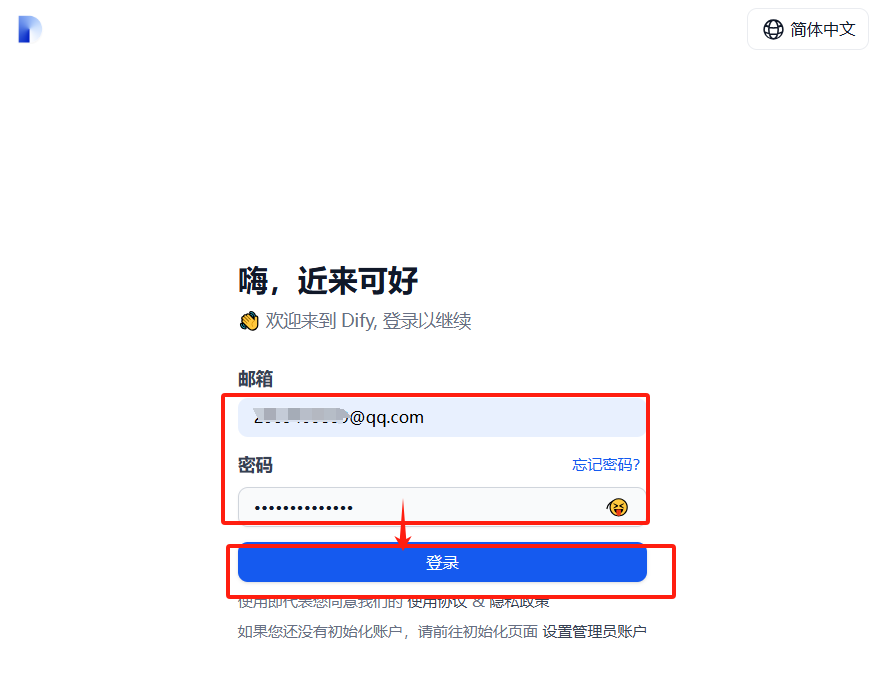
Task: Click the masked password dots
Action: tap(303, 508)
